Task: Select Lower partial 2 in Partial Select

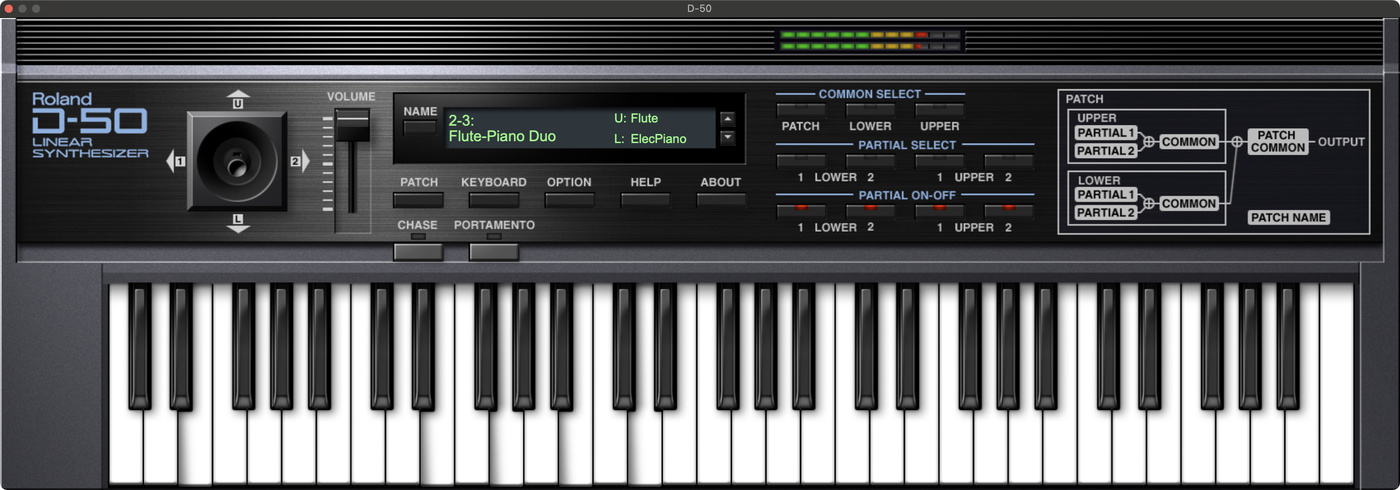Action: pyautogui.click(x=870, y=160)
